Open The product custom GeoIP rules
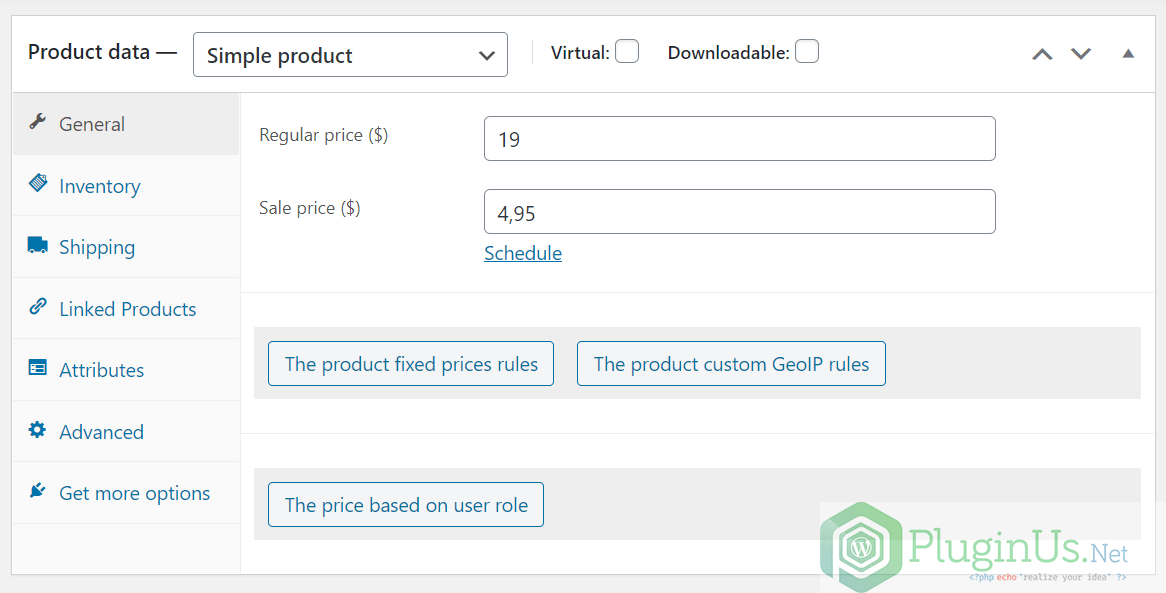Viewport: 1166px width, 593px height. (731, 364)
